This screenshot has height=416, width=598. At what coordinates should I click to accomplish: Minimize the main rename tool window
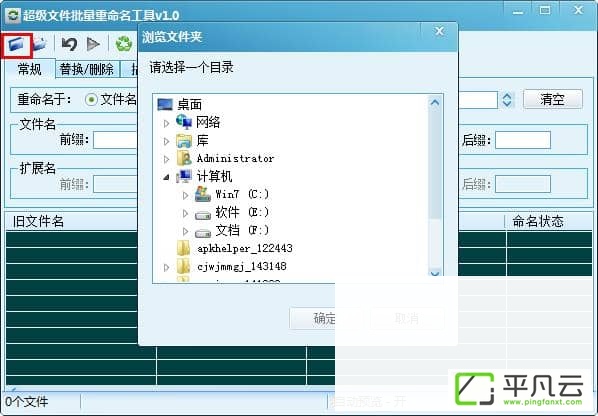click(x=518, y=11)
